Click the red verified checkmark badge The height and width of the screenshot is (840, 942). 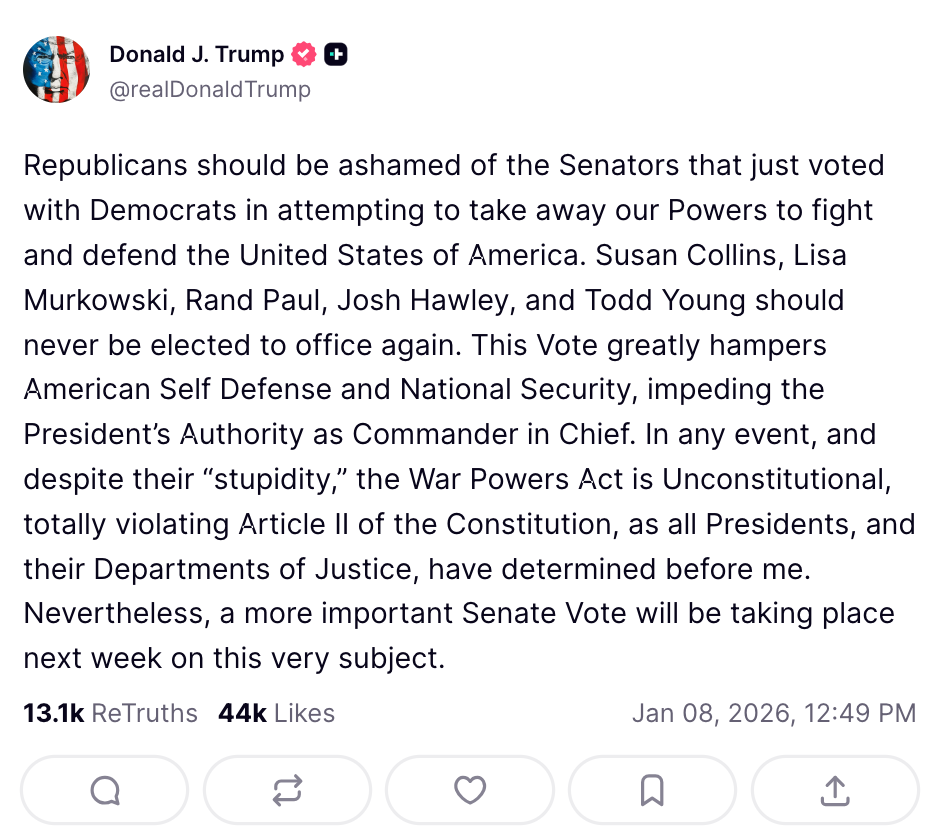pyautogui.click(x=304, y=55)
